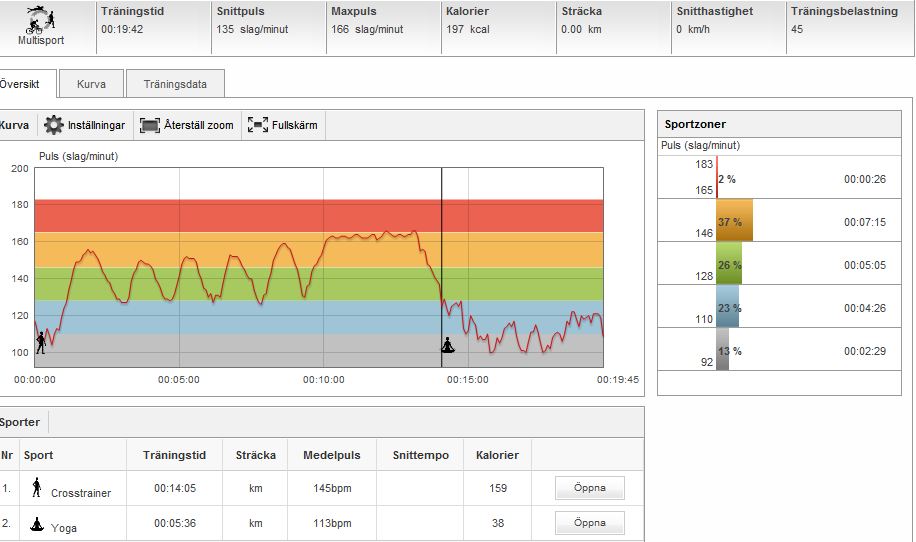This screenshot has width=916, height=542.
Task: Click the Multisport icon in header
Action: pyautogui.click(x=39, y=19)
